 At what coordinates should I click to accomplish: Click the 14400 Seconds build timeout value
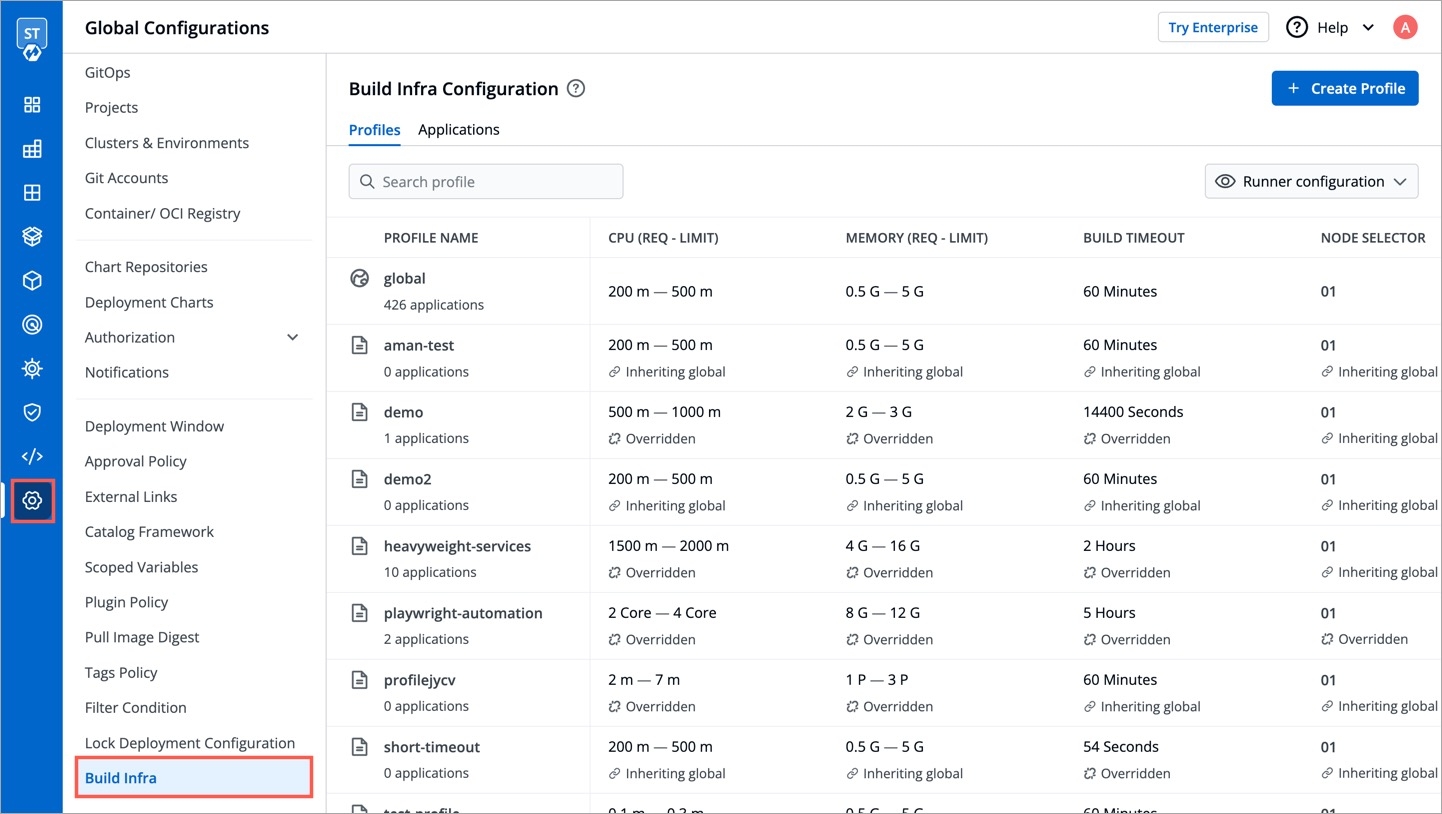pos(1133,412)
